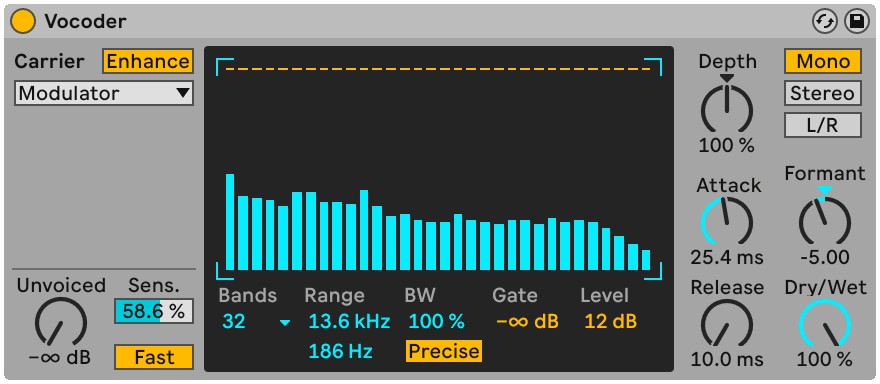Image resolution: width=880 pixels, height=384 pixels.
Task: Click the Sens. 58.6 % slider
Action: tap(154, 311)
